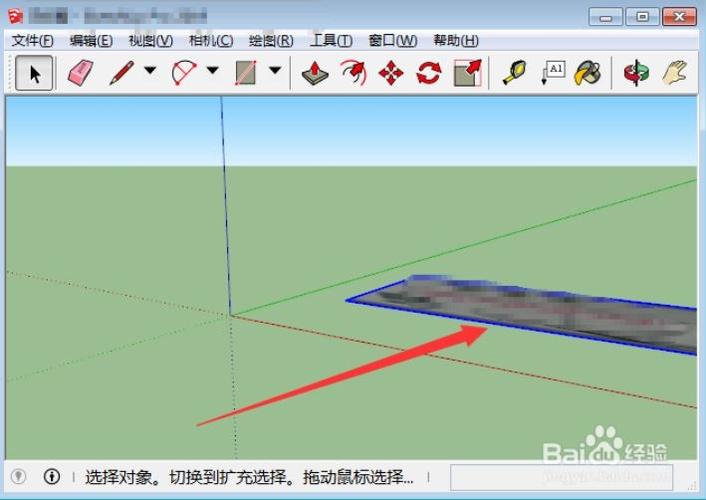
Task: Pick the pink Eraser tool
Action: tap(80, 73)
